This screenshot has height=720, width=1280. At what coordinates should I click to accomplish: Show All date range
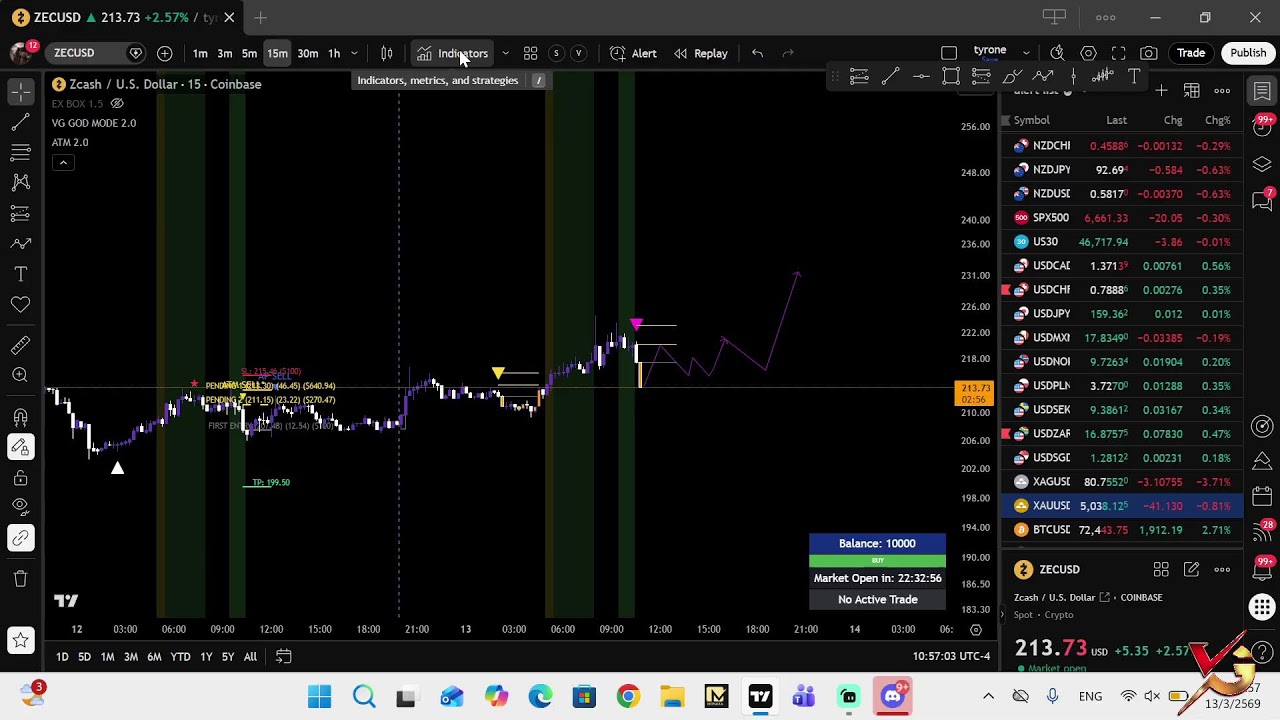pyautogui.click(x=250, y=657)
